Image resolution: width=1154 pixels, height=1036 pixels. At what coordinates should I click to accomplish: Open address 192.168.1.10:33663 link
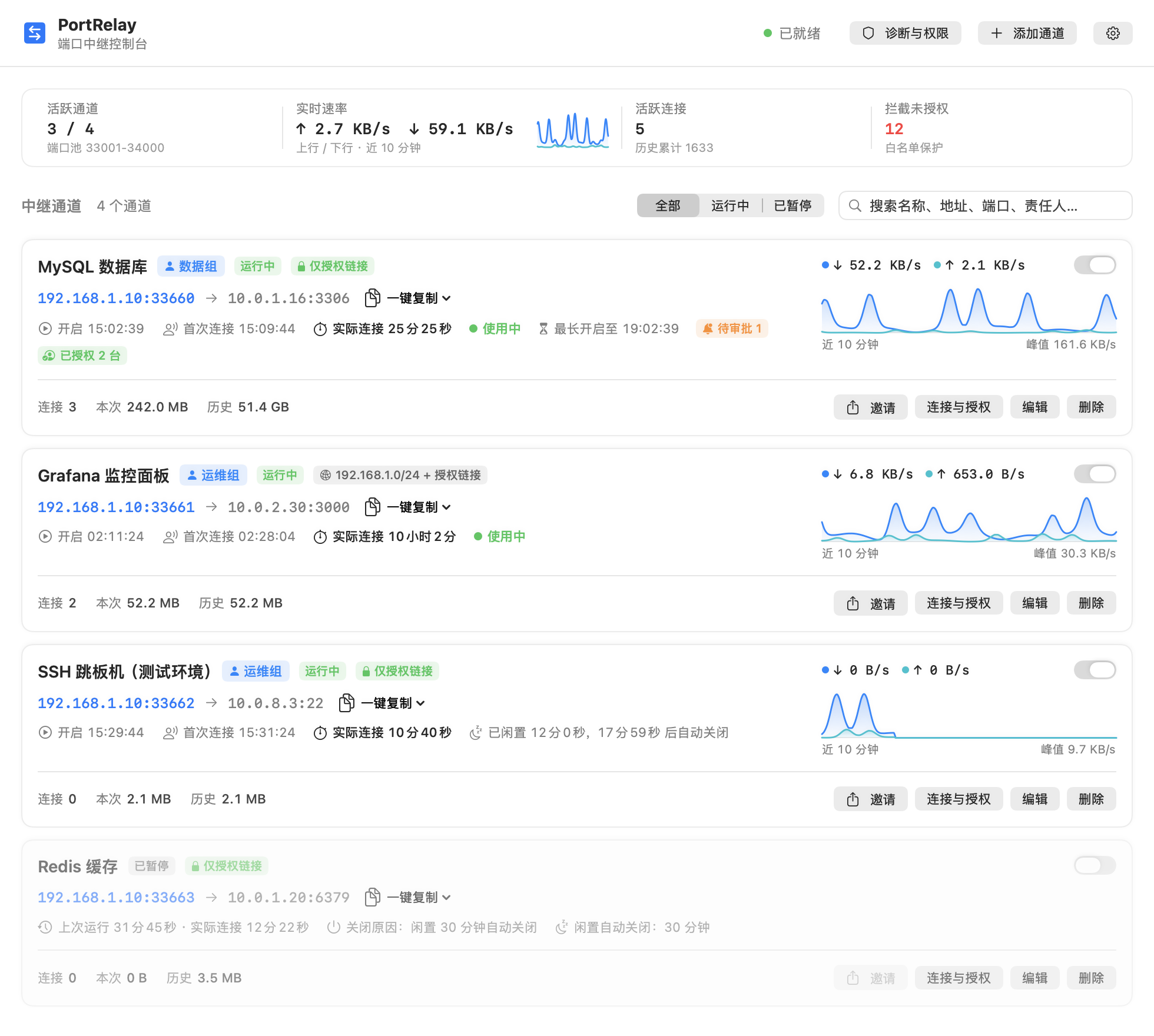[116, 898]
